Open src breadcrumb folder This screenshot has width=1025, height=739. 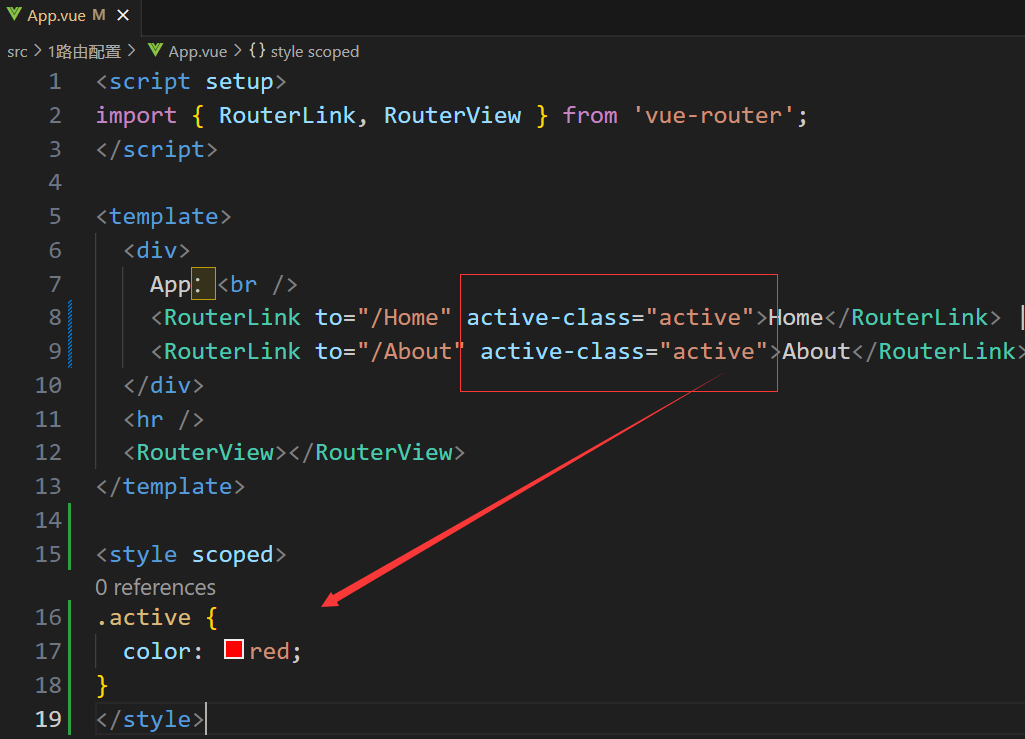[17, 52]
